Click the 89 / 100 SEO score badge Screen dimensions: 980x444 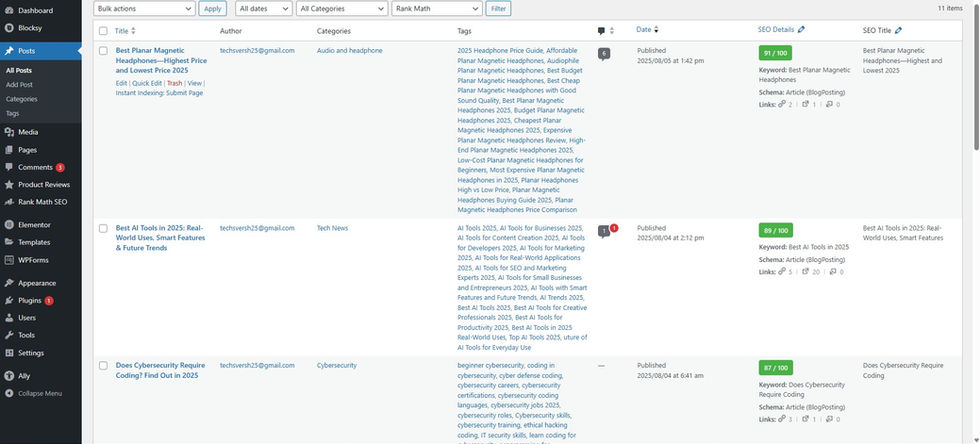(776, 230)
